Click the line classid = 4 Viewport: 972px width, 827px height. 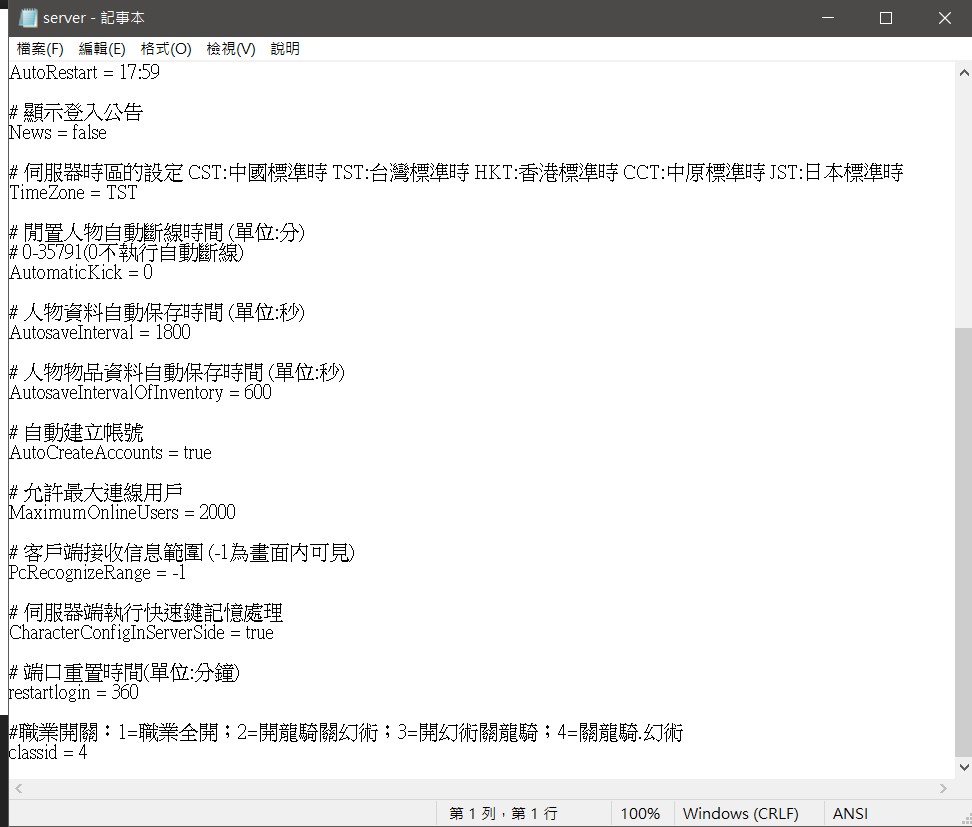tap(48, 753)
